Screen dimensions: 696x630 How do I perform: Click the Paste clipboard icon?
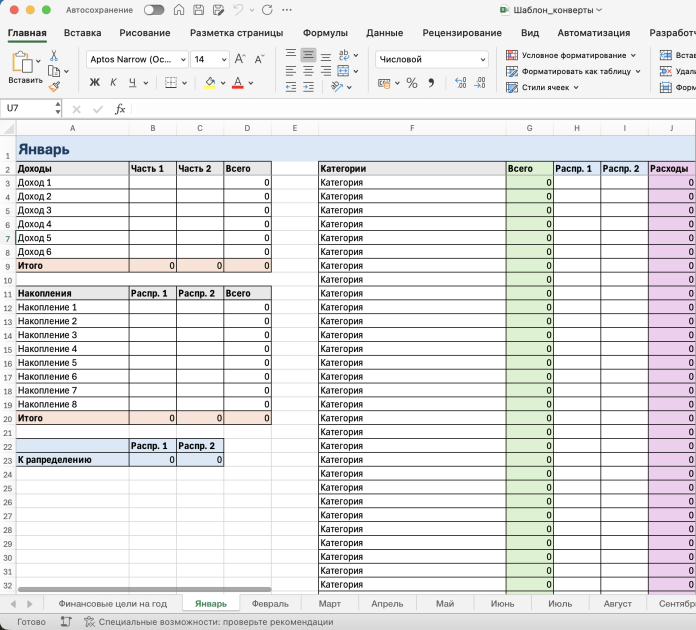click(x=22, y=62)
